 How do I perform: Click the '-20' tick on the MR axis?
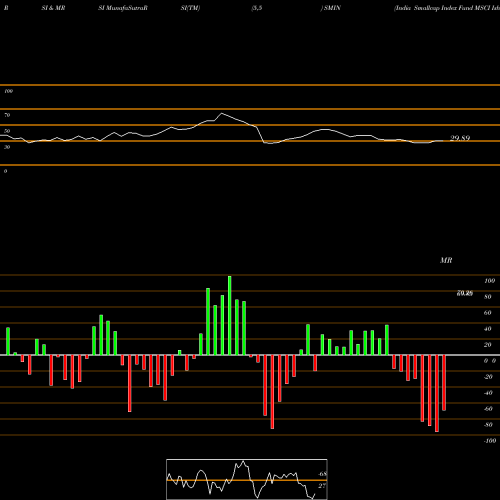(x=488, y=377)
